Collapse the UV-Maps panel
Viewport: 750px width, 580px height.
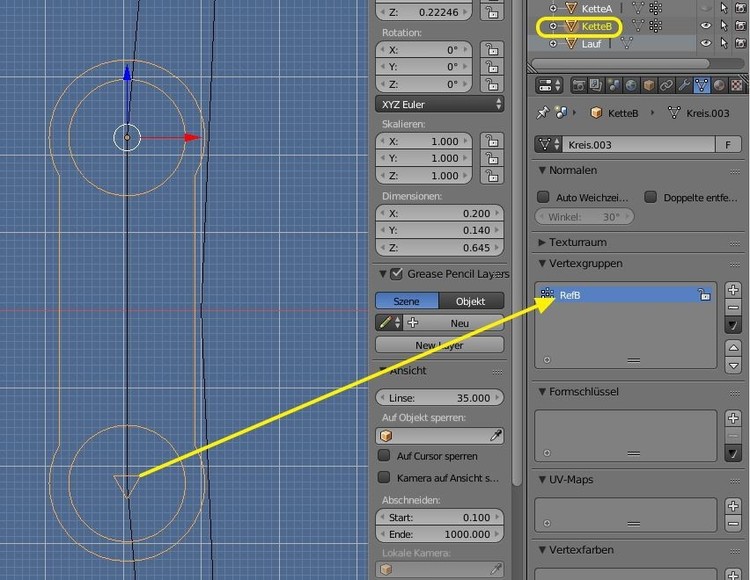(x=542, y=480)
